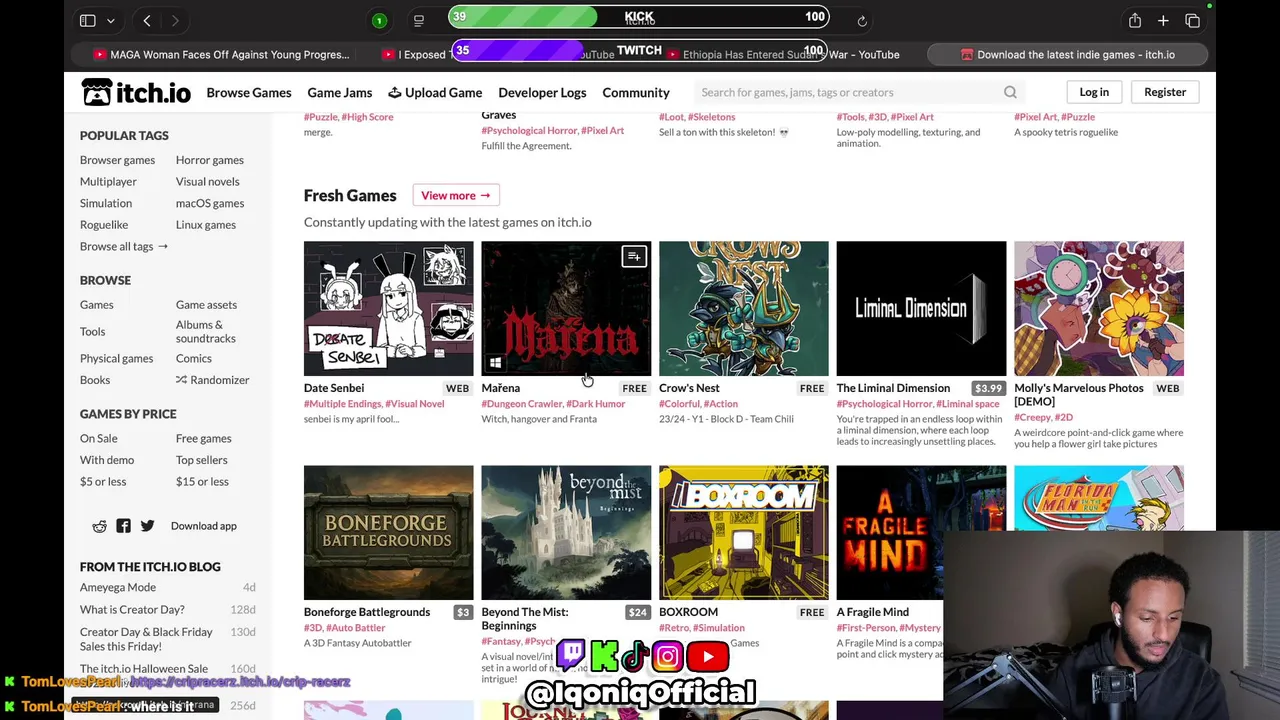1280x720 pixels.
Task: Click the #Psychological Horror tag under The Liminal Dimension
Action: tap(884, 404)
